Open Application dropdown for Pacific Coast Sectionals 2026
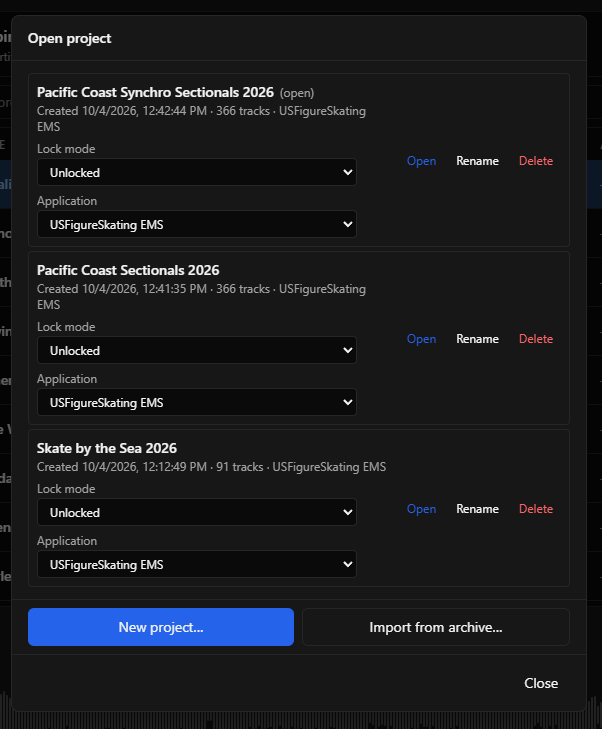 [197, 403]
